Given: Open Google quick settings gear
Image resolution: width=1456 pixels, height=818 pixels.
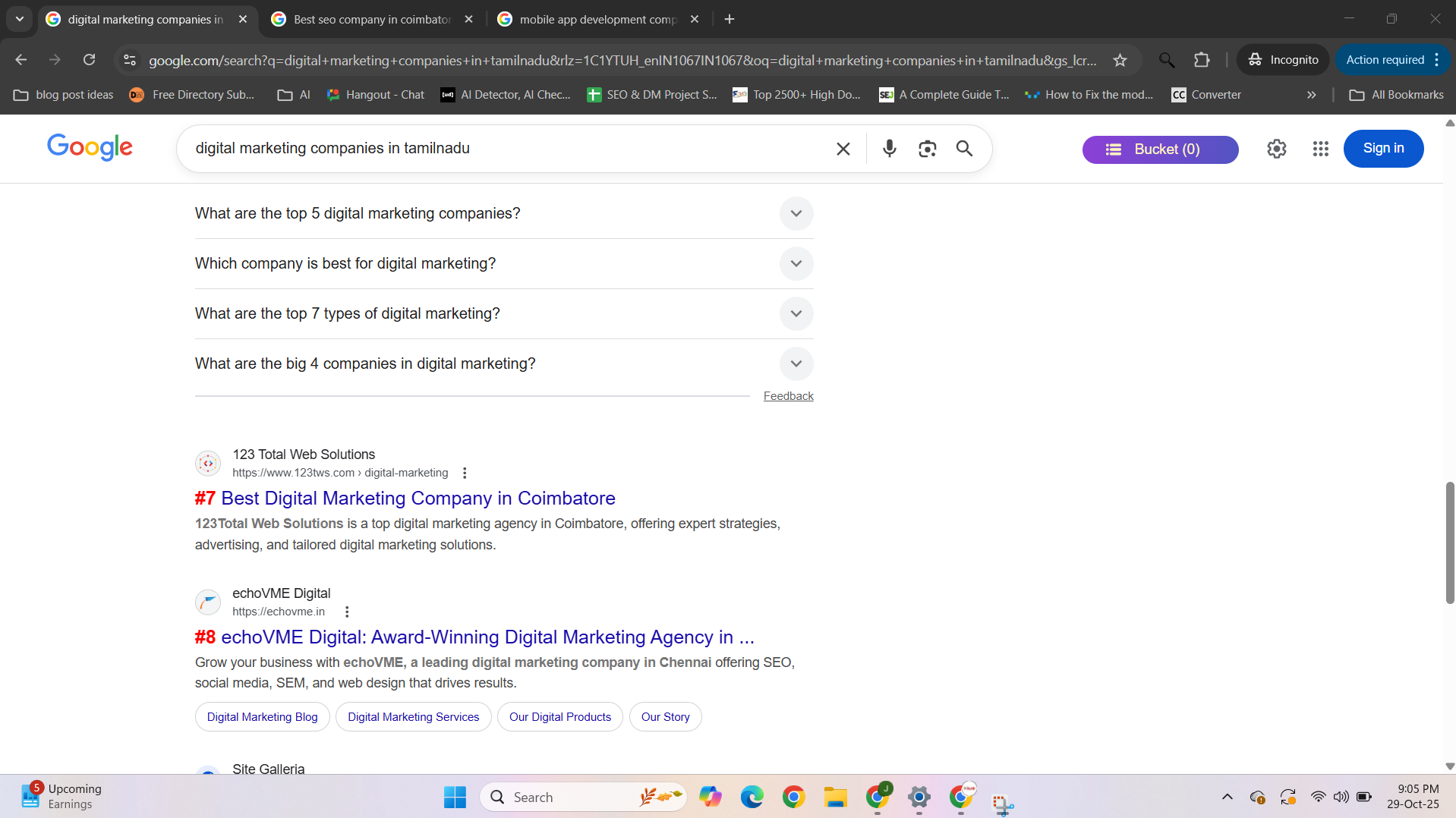Looking at the screenshot, I should click(1276, 149).
